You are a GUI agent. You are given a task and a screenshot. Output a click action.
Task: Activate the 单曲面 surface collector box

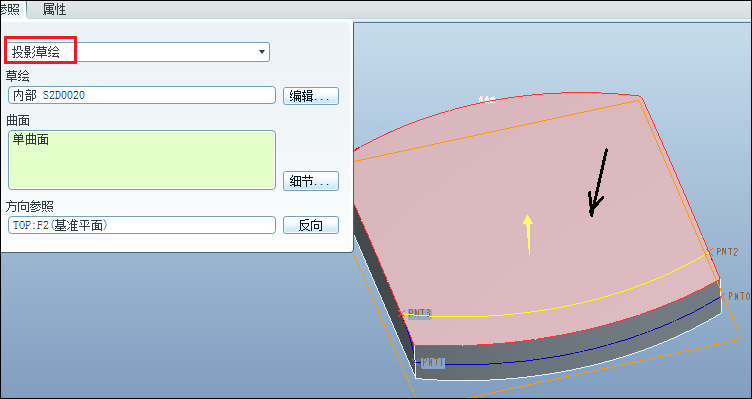click(x=142, y=160)
